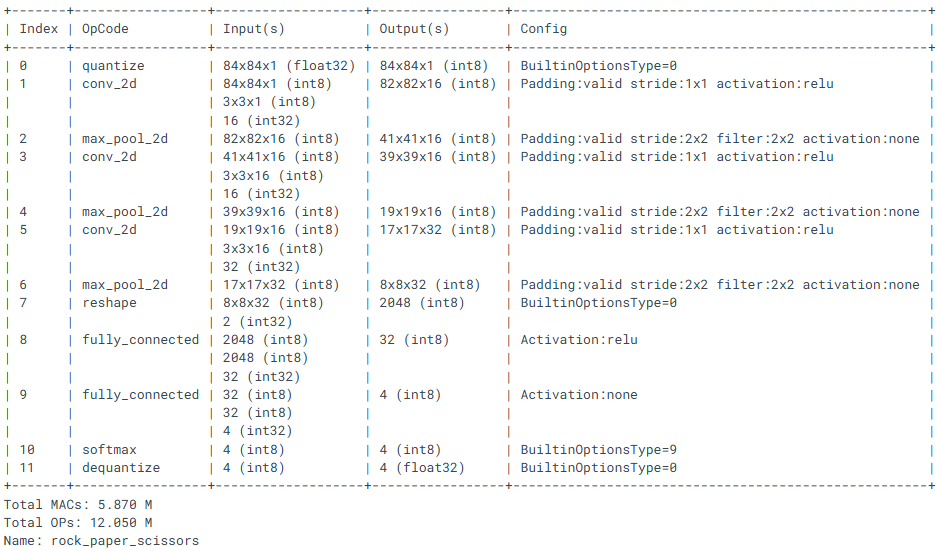Click the OpCode column header
The height and width of the screenshot is (551, 941).
pyautogui.click(x=105, y=29)
